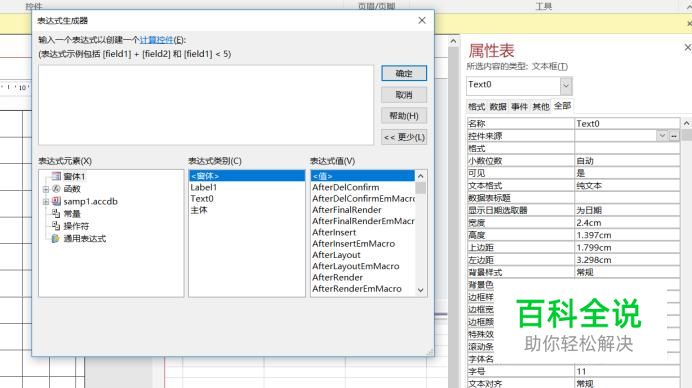The width and height of the screenshot is (692, 388).
Task: Close the 表达式生成器 dialog
Action: [422, 20]
